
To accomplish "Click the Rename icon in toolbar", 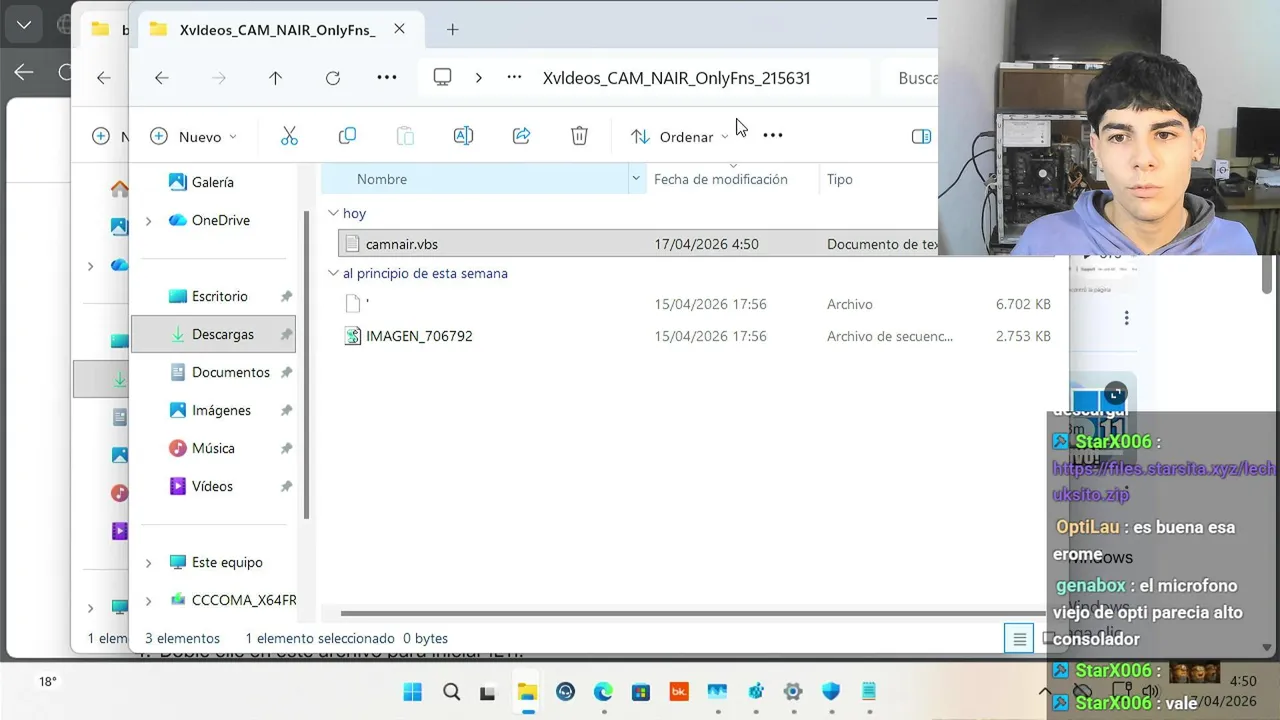I will click(x=463, y=136).
